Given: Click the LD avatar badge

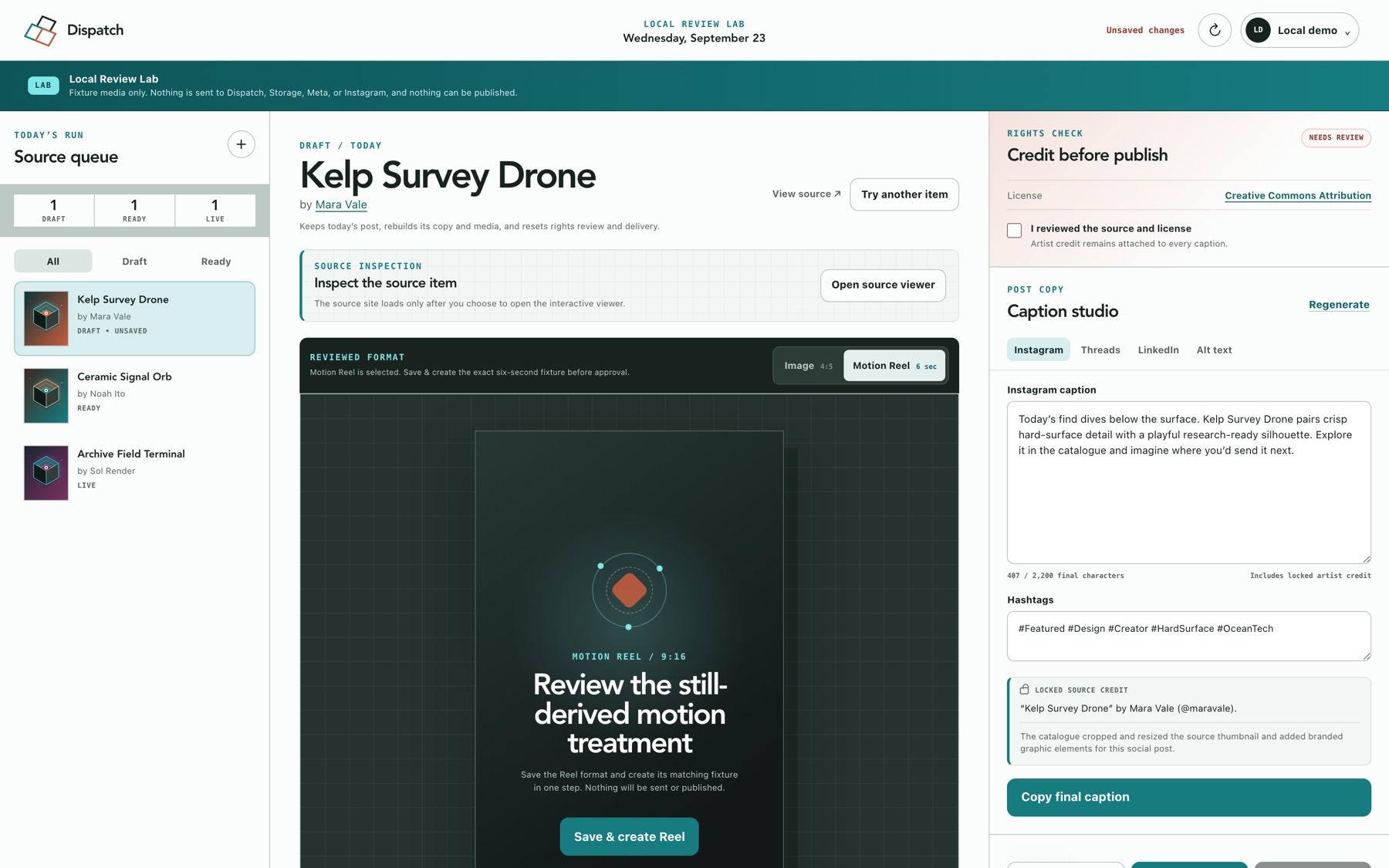Looking at the screenshot, I should click(x=1258, y=30).
